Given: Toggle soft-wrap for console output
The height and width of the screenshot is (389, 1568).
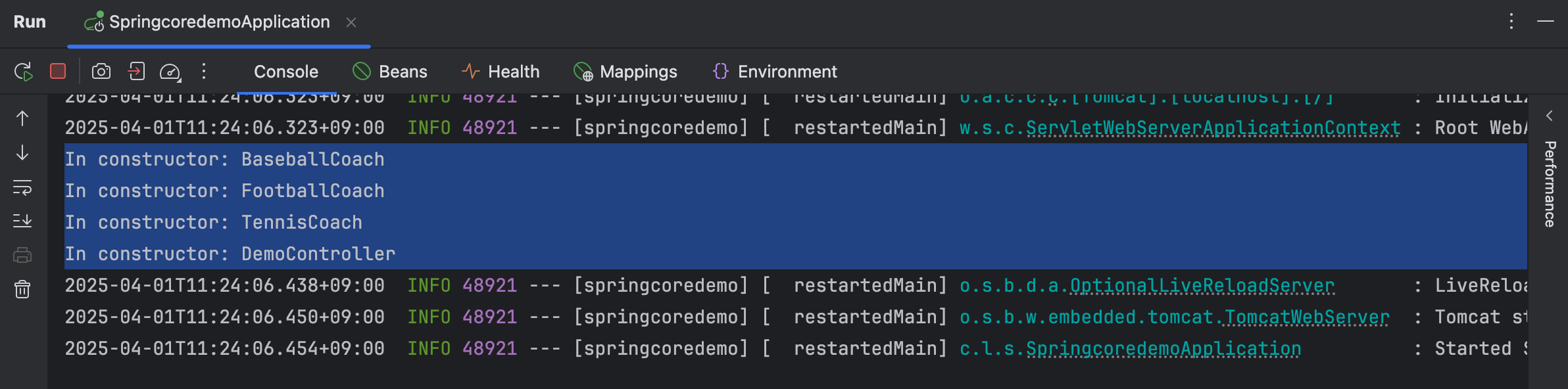Looking at the screenshot, I should coord(22,187).
